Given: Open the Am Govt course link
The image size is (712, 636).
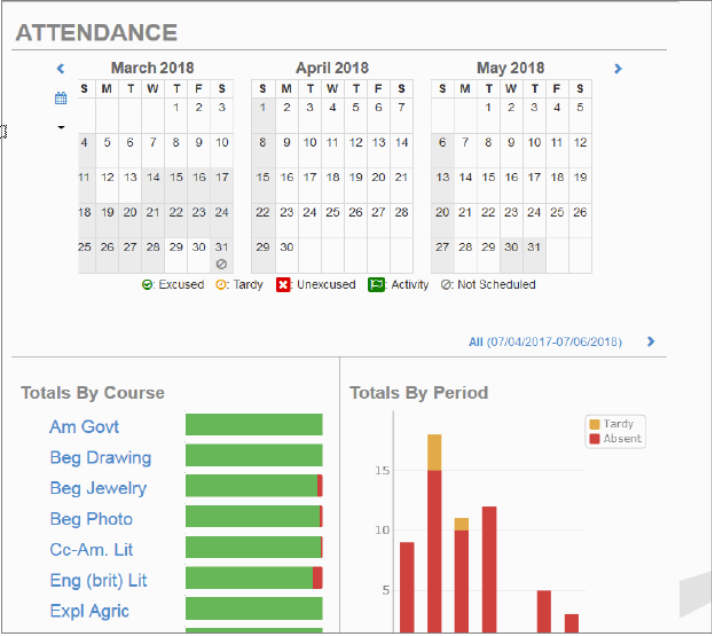Looking at the screenshot, I should (84, 427).
